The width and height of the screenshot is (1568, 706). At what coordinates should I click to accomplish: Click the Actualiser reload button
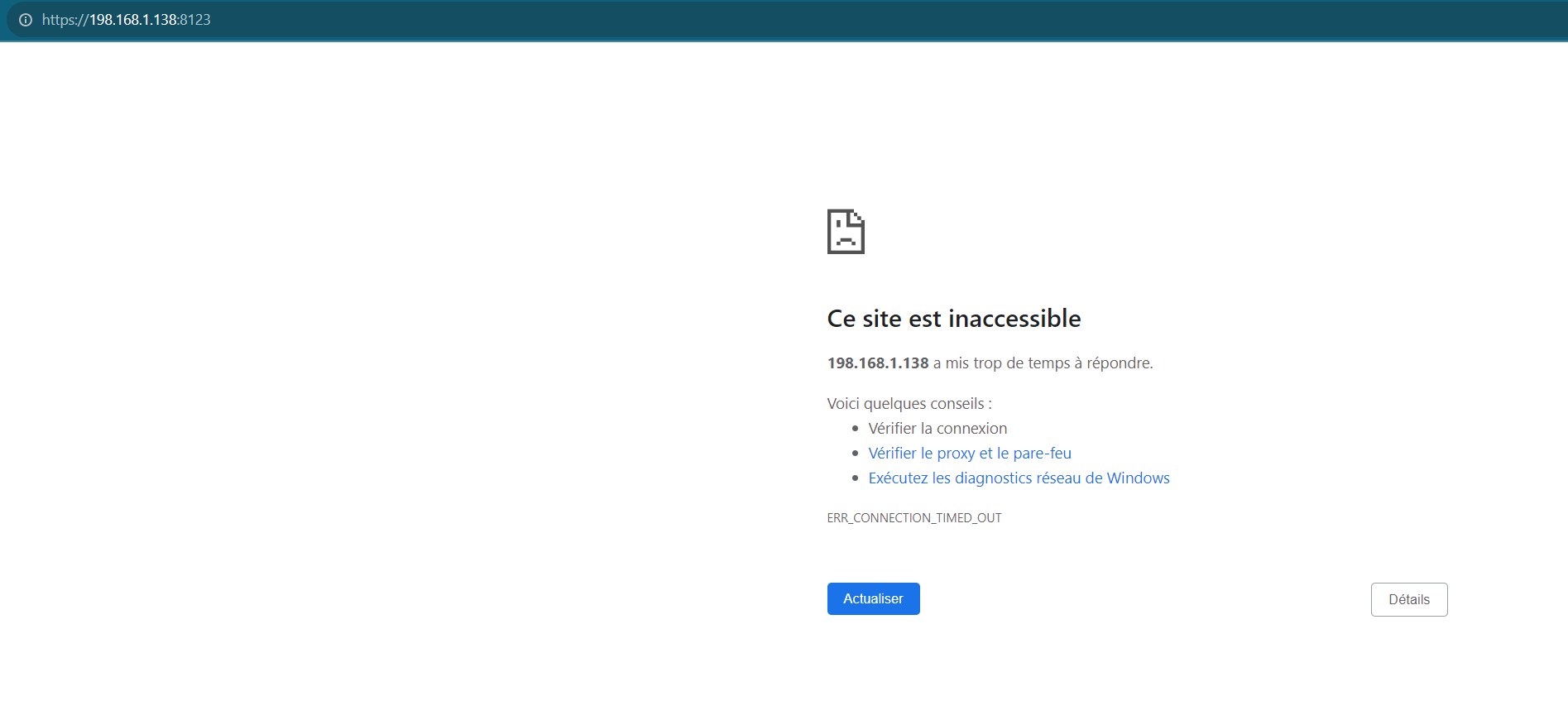(x=873, y=598)
